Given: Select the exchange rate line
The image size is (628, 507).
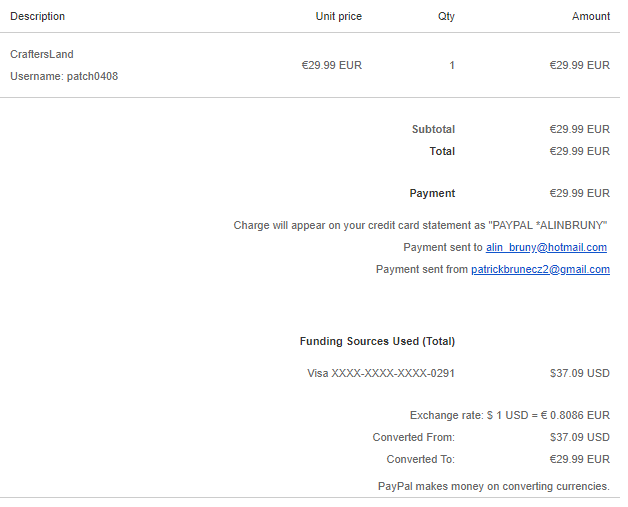Looking at the screenshot, I should coord(509,415).
